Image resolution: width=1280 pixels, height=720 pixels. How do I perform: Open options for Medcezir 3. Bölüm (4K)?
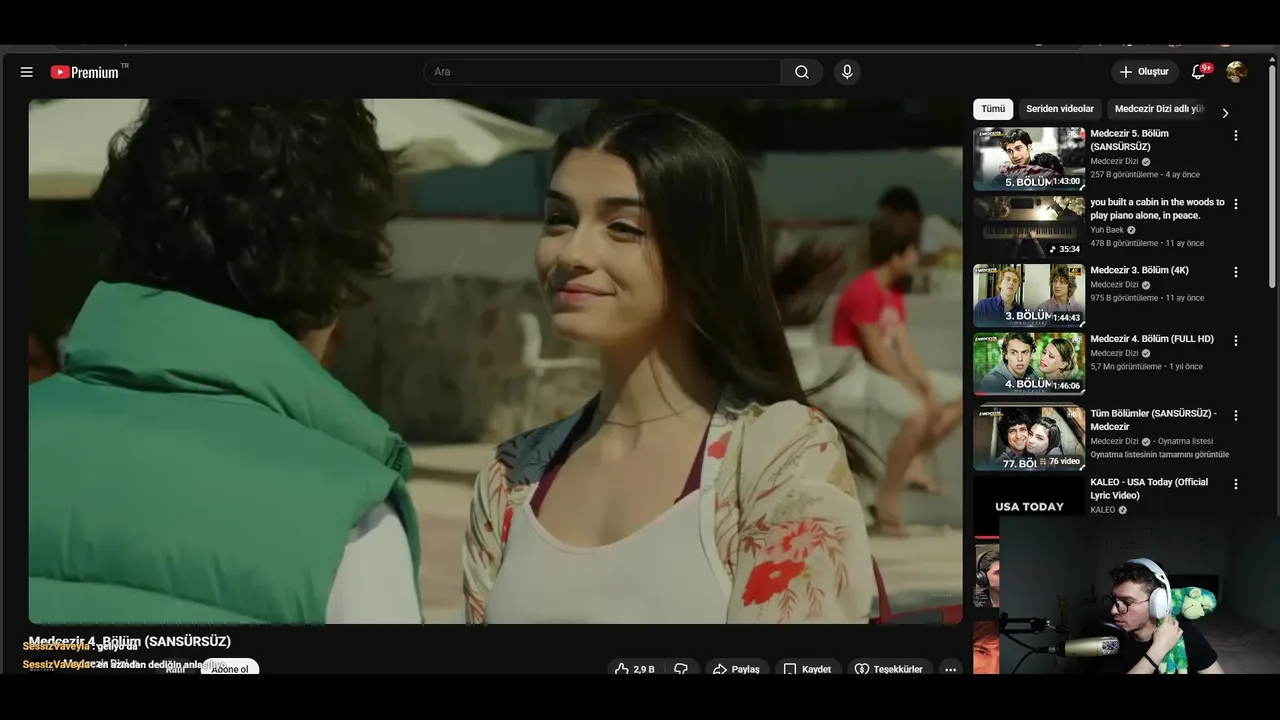pyautogui.click(x=1236, y=272)
